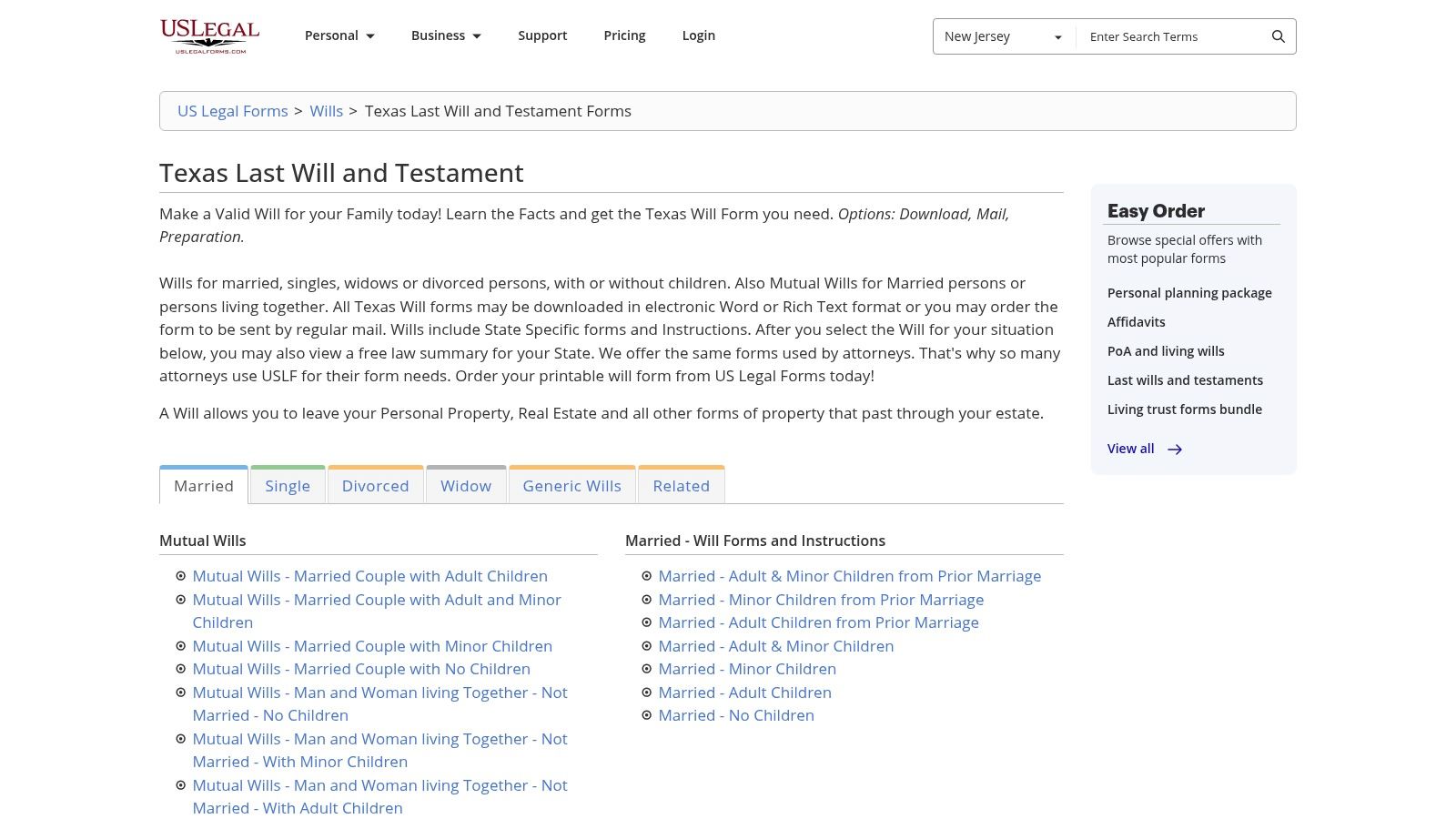Click the View all arrow icon
Viewport: 1456px width, 819px height.
1175,450
